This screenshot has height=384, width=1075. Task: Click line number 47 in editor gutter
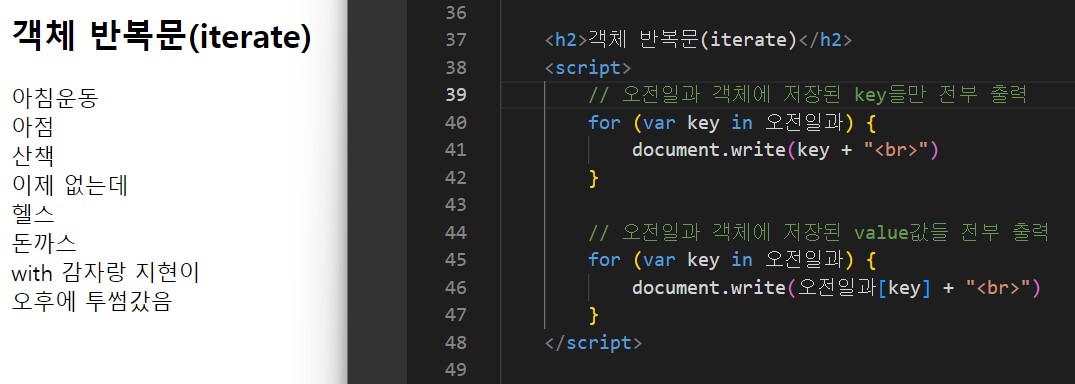tap(455, 314)
